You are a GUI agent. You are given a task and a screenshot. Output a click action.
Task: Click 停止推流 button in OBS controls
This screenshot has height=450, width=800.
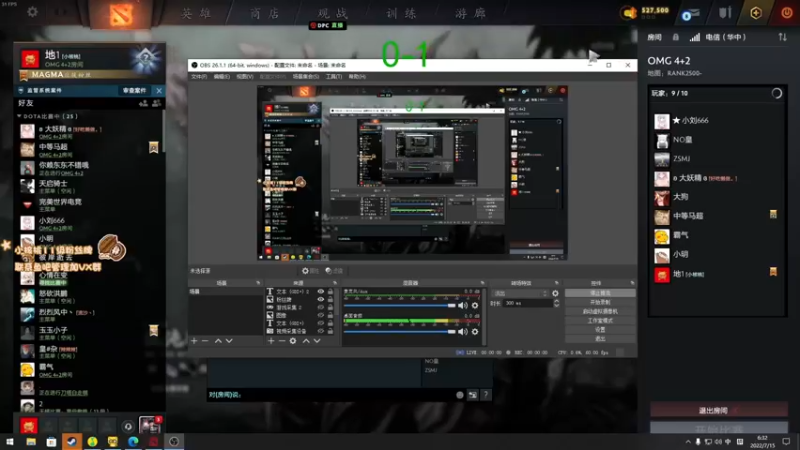tap(600, 293)
